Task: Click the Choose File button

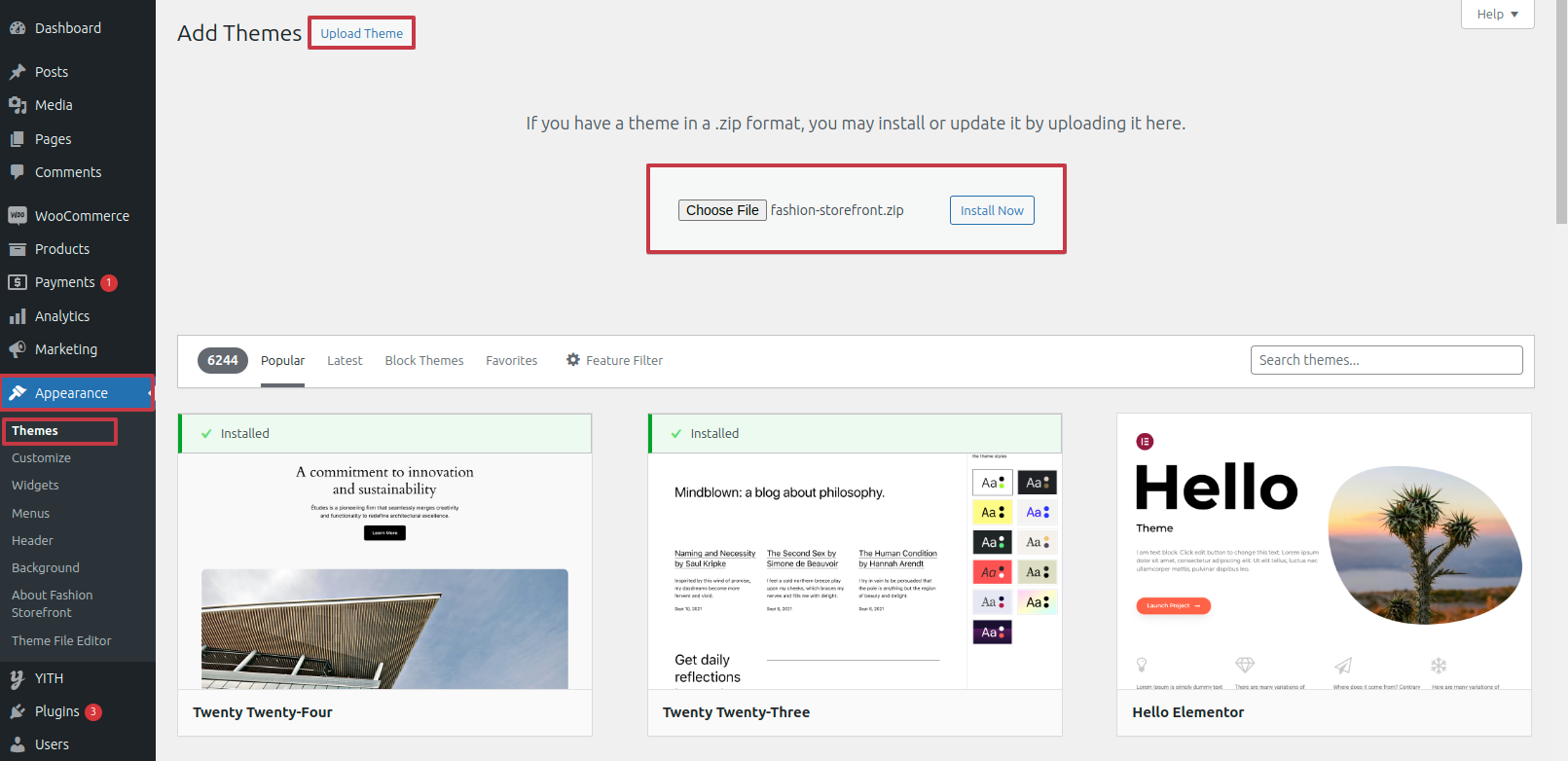Action: pyautogui.click(x=722, y=210)
